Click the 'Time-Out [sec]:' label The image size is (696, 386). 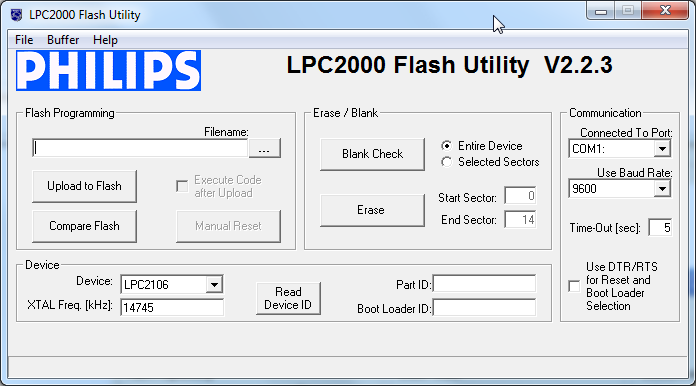[605, 228]
